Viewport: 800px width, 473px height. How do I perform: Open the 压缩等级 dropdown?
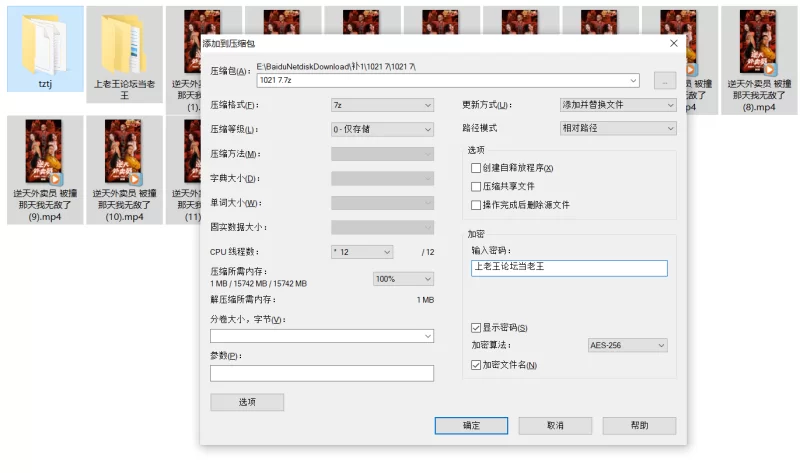point(382,130)
